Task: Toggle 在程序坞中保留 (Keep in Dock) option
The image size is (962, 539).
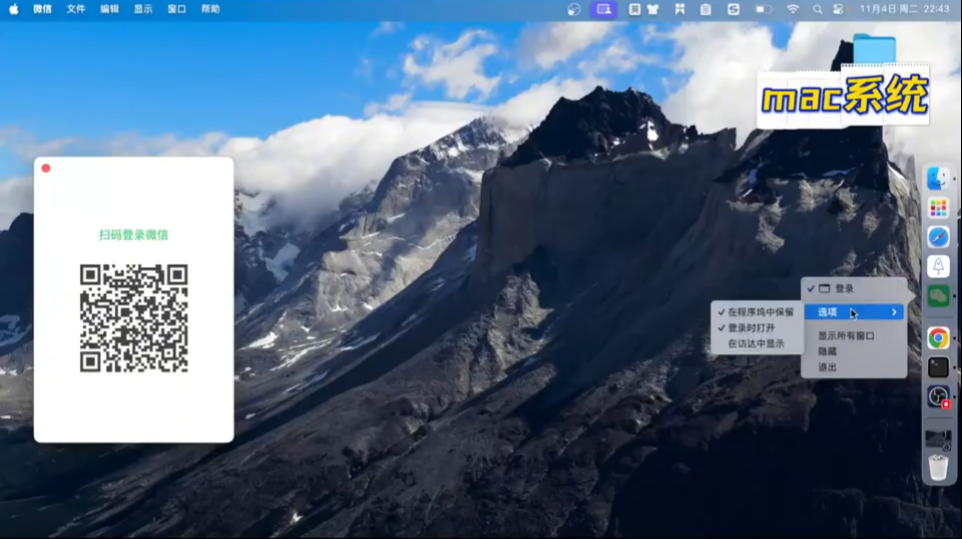Action: click(x=760, y=312)
